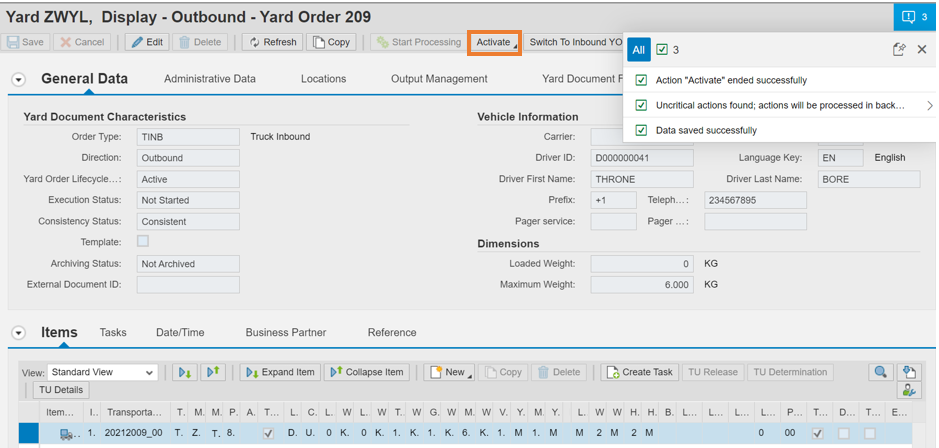Click the Collapse Item button
Image resolution: width=939 pixels, height=448 pixels.
click(367, 372)
